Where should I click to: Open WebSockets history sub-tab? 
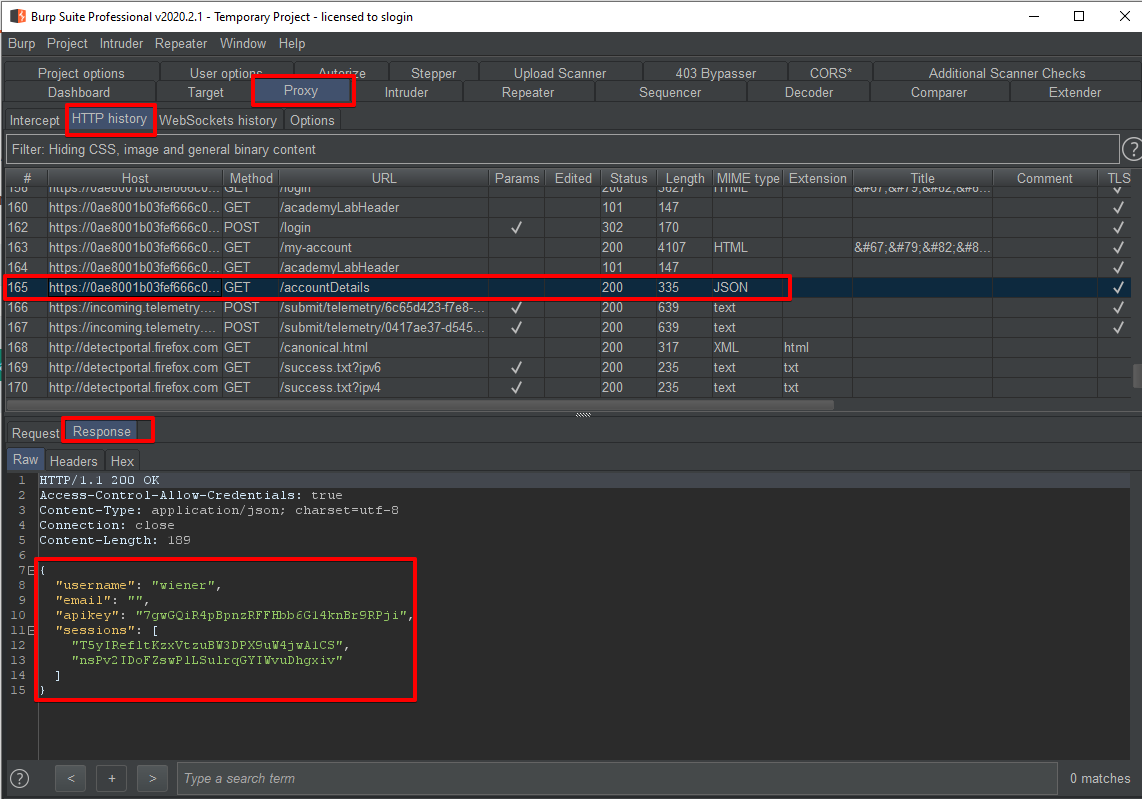click(x=218, y=120)
